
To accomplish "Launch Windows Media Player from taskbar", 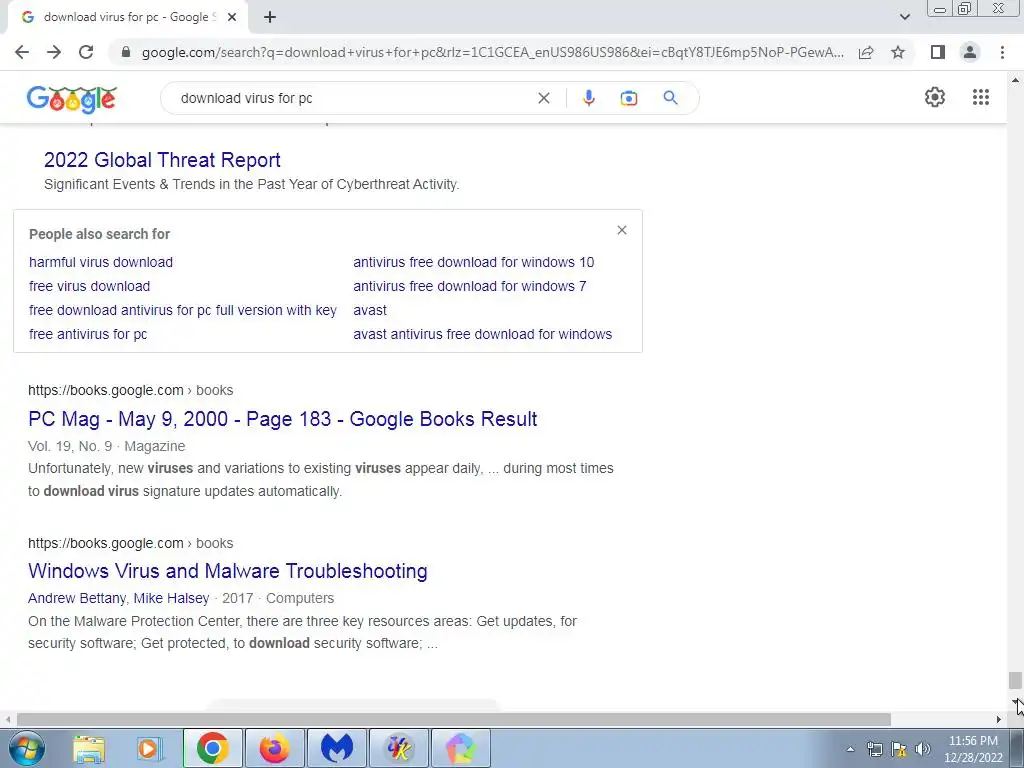I will pyautogui.click(x=150, y=748).
